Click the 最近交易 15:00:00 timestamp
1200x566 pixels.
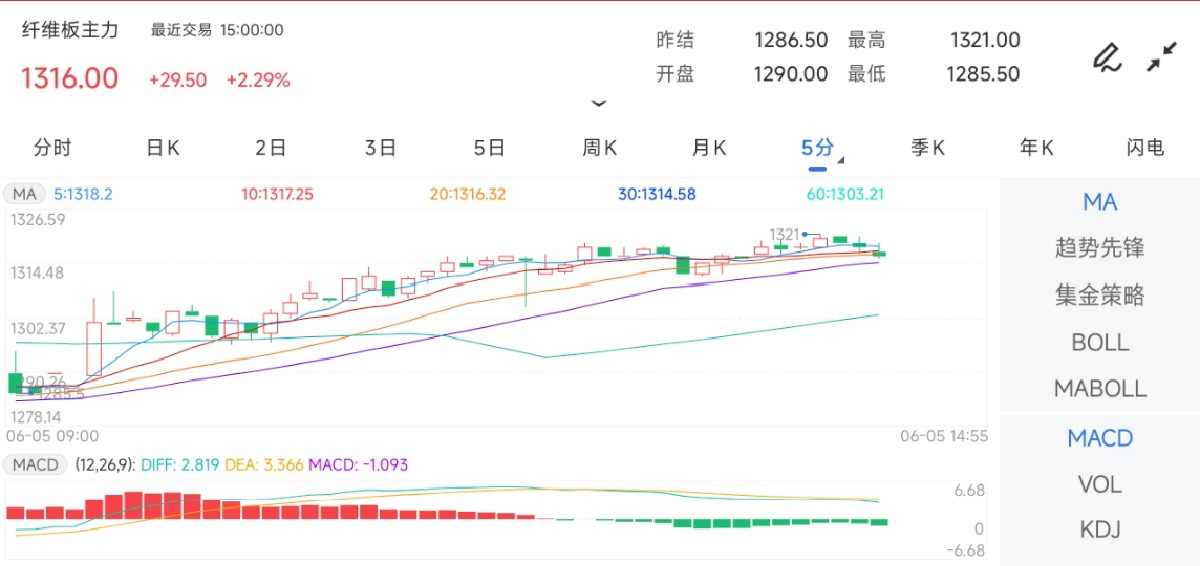tap(217, 30)
